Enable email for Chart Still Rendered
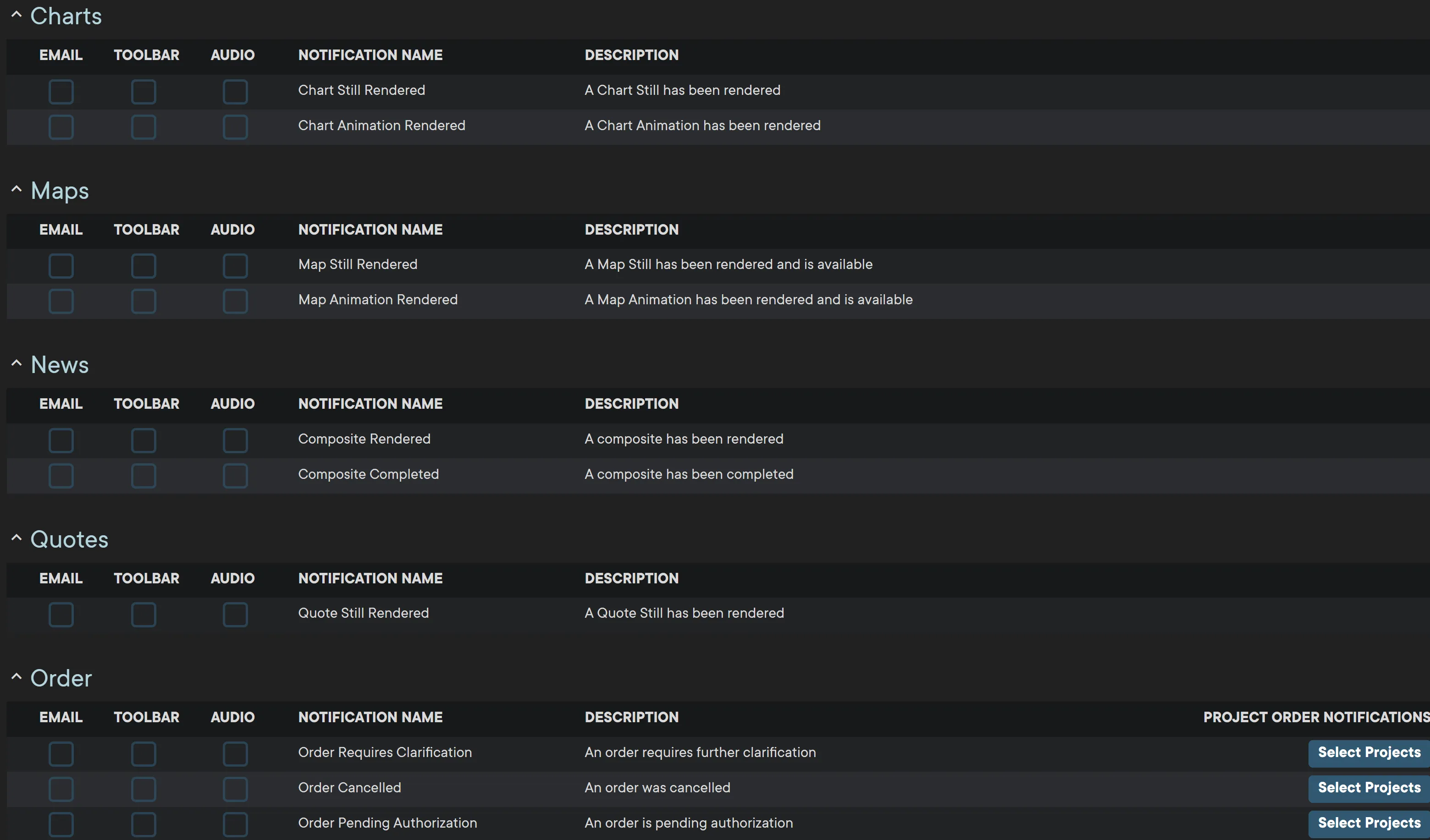The image size is (1430, 840). click(x=61, y=92)
